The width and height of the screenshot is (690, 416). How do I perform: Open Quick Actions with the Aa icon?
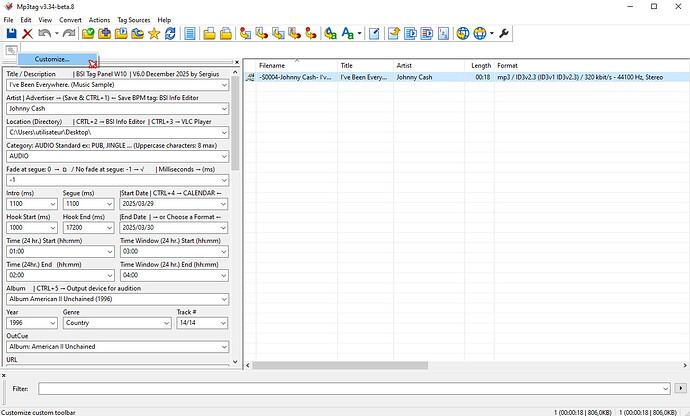pyautogui.click(x=348, y=33)
